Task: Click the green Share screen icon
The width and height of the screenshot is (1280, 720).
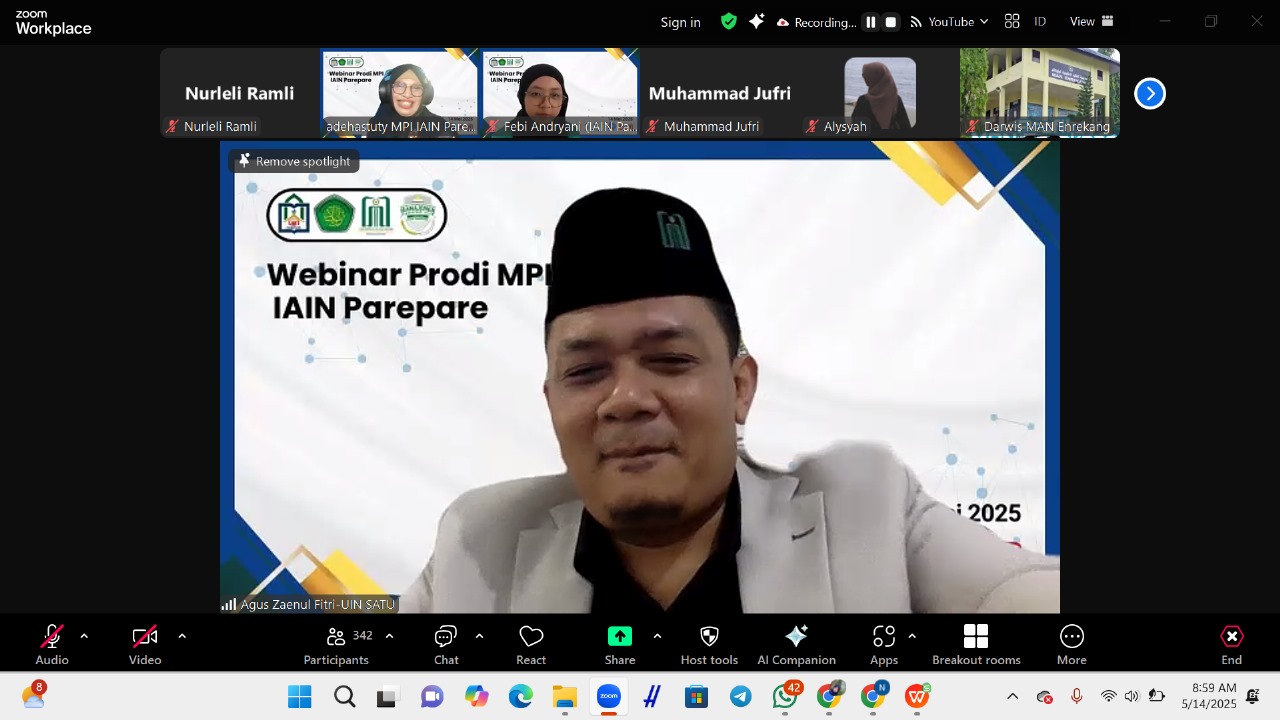Action: click(x=620, y=637)
